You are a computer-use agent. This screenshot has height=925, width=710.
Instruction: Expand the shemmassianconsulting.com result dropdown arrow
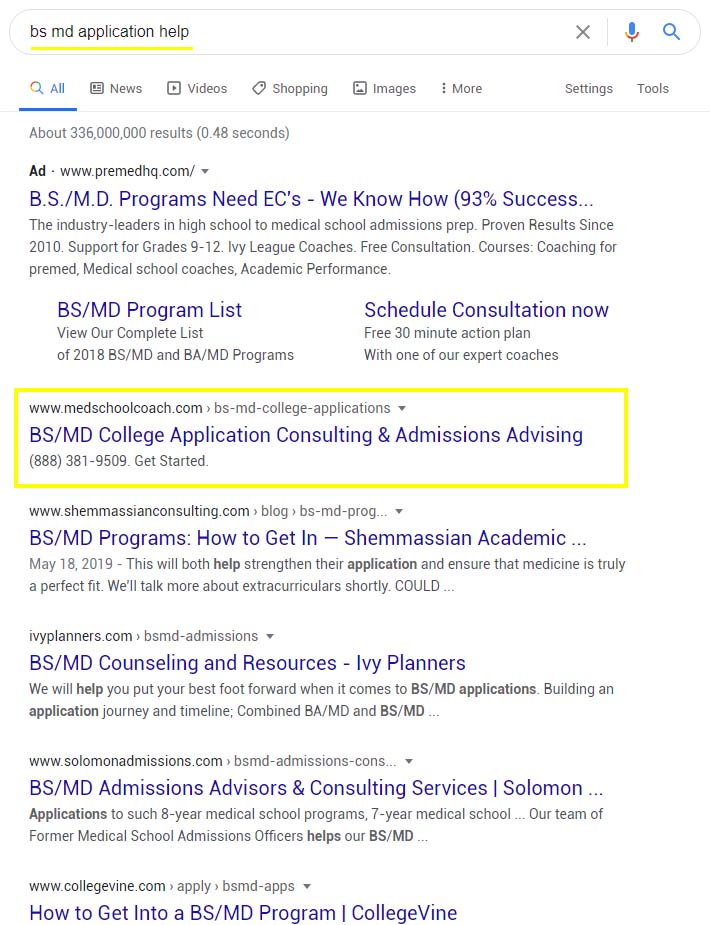pos(399,511)
